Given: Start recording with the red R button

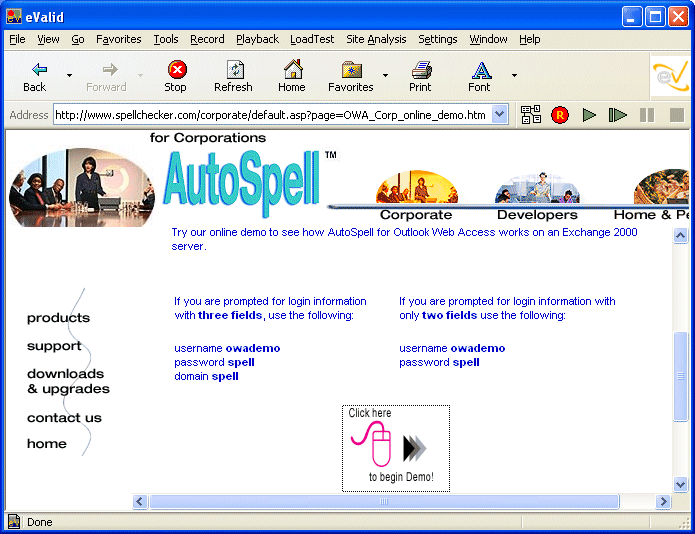Looking at the screenshot, I should (x=560, y=115).
